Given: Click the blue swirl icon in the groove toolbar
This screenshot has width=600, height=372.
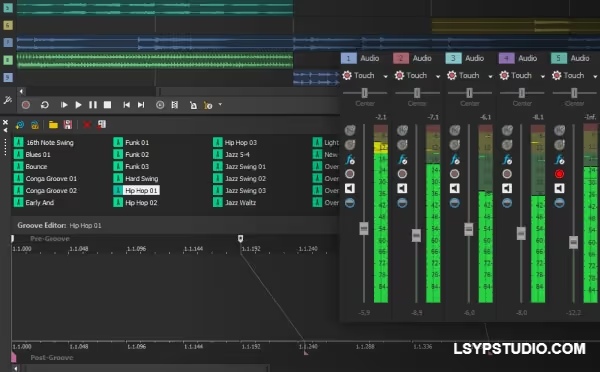Looking at the screenshot, I should point(20,125).
